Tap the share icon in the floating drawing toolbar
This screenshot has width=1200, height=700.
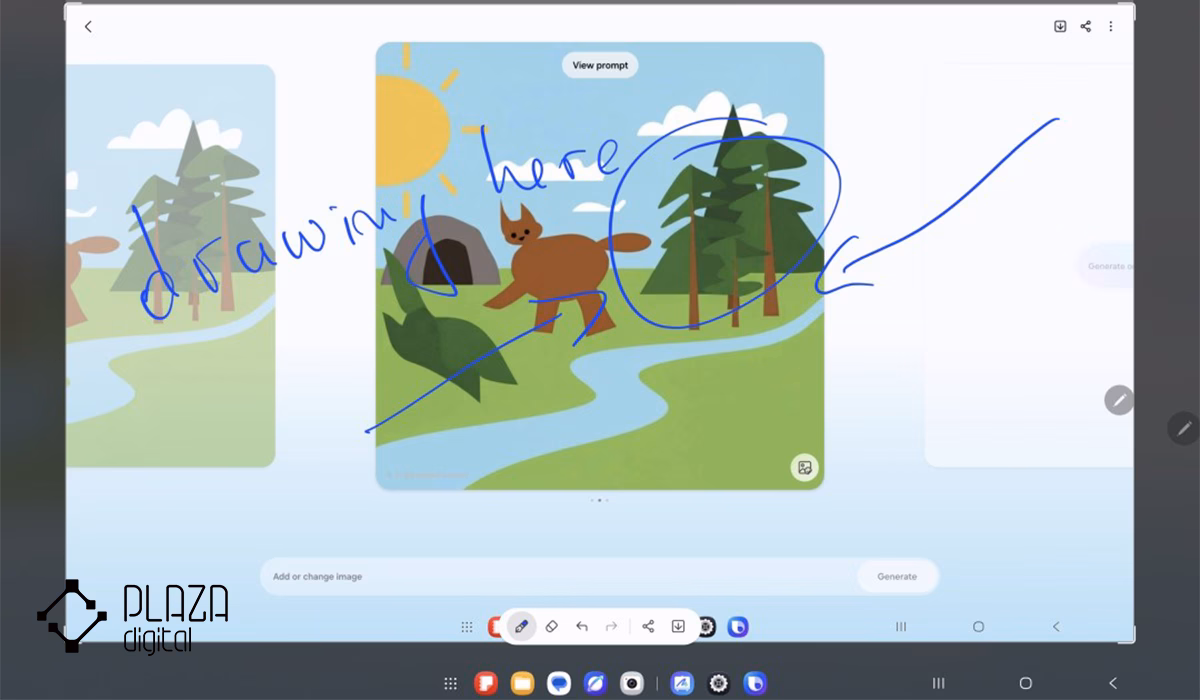[x=648, y=627]
